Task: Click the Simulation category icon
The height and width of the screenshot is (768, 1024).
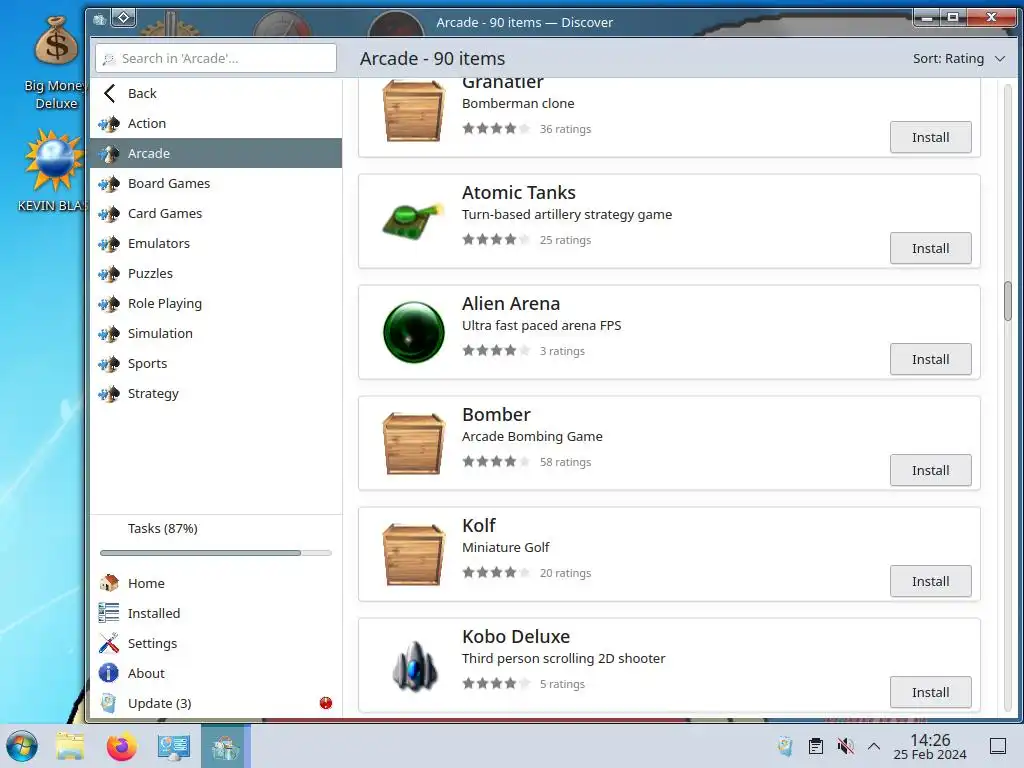Action: point(109,334)
